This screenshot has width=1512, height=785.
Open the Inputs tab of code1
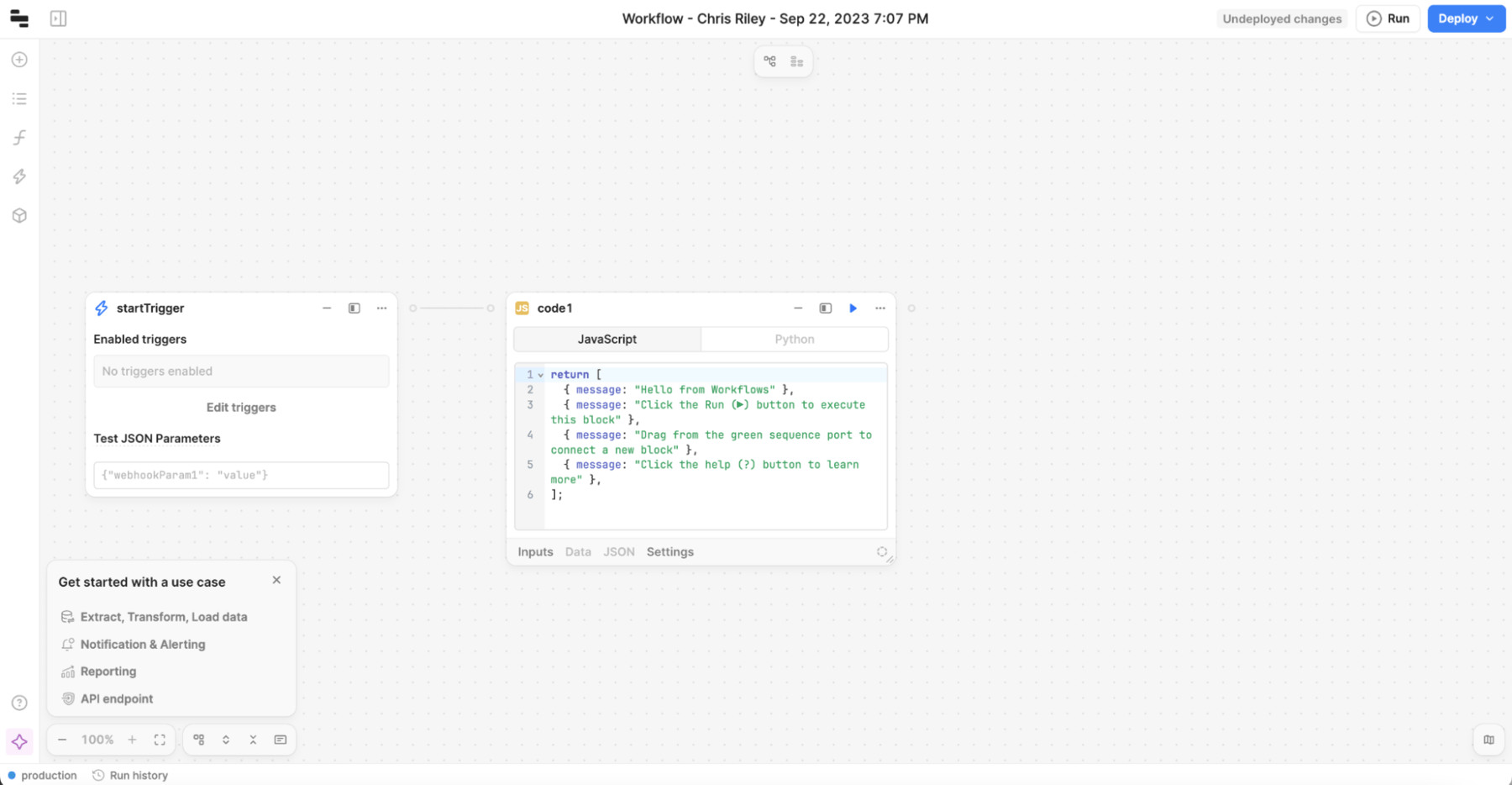pyautogui.click(x=535, y=552)
